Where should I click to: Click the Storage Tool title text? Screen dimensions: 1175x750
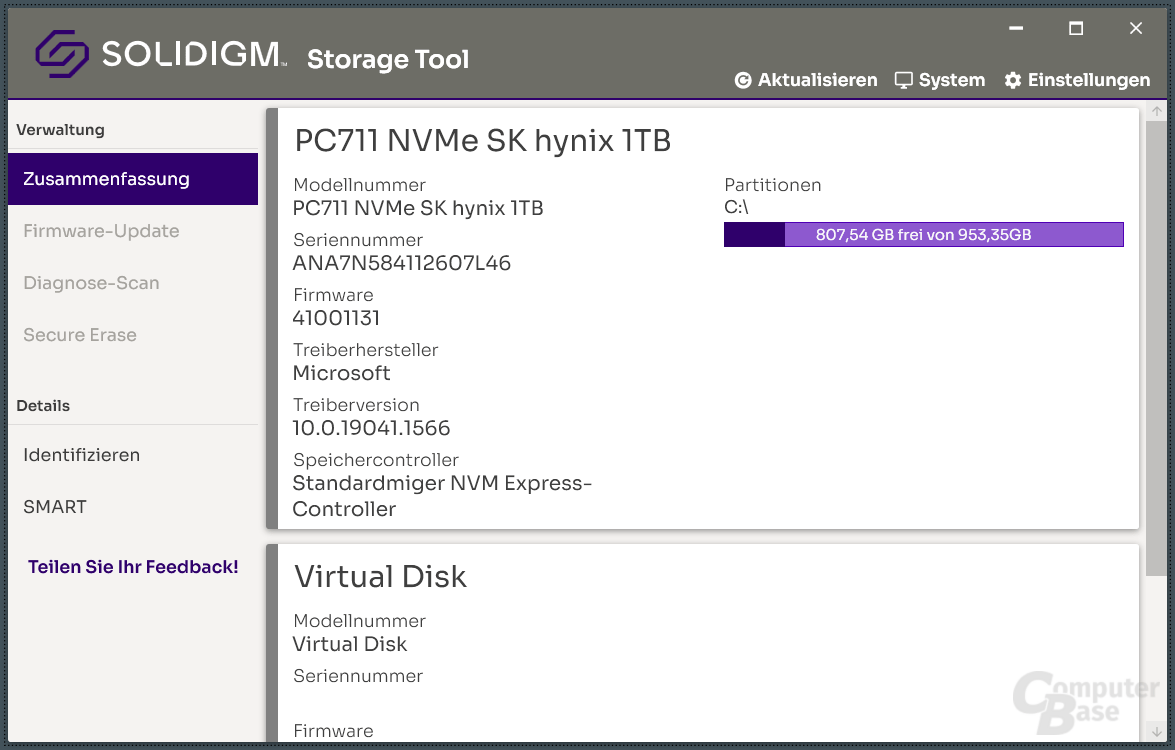(x=388, y=60)
